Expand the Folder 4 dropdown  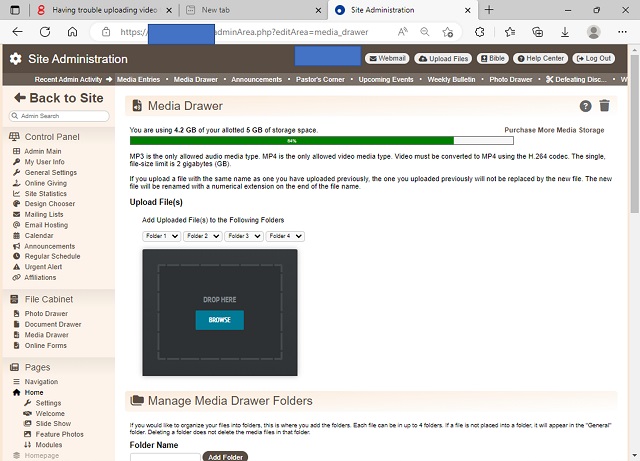[285, 236]
